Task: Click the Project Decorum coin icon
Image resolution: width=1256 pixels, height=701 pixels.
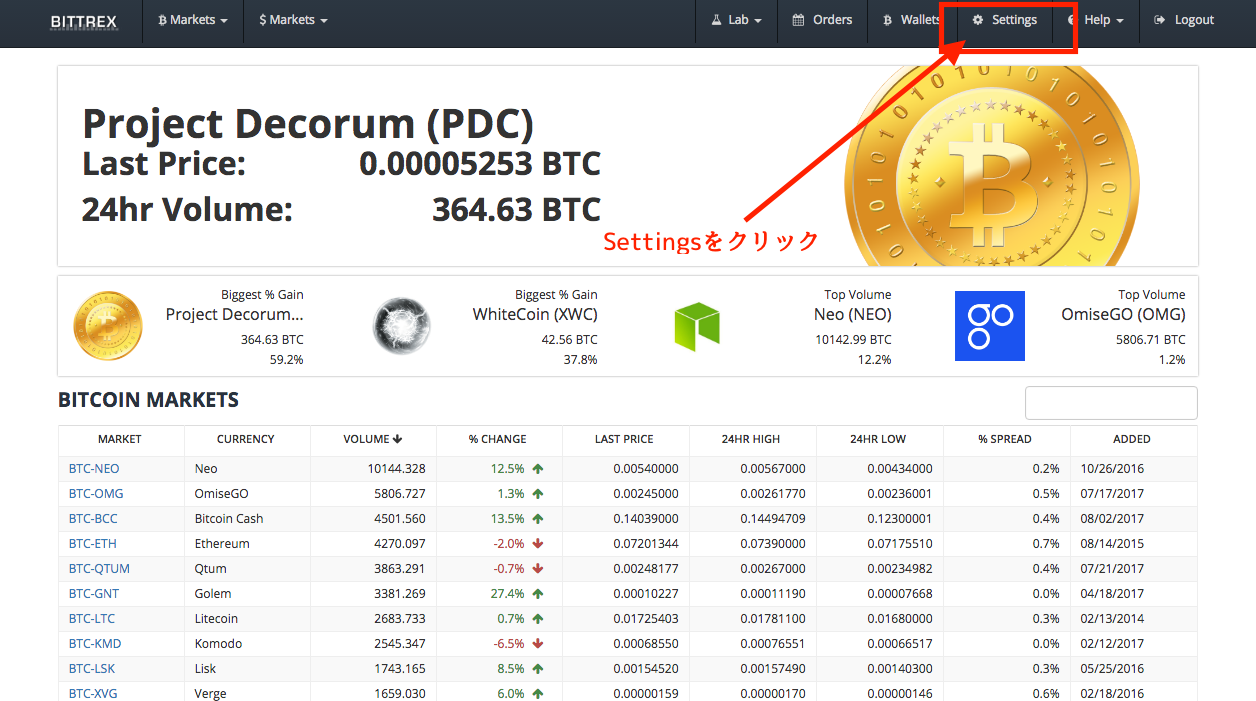Action: 108,326
